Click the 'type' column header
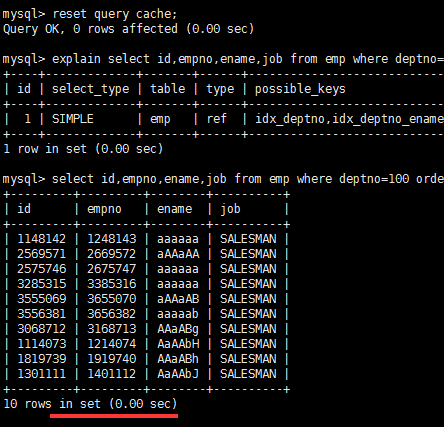Viewport: 444px width, 427px height. (x=220, y=89)
